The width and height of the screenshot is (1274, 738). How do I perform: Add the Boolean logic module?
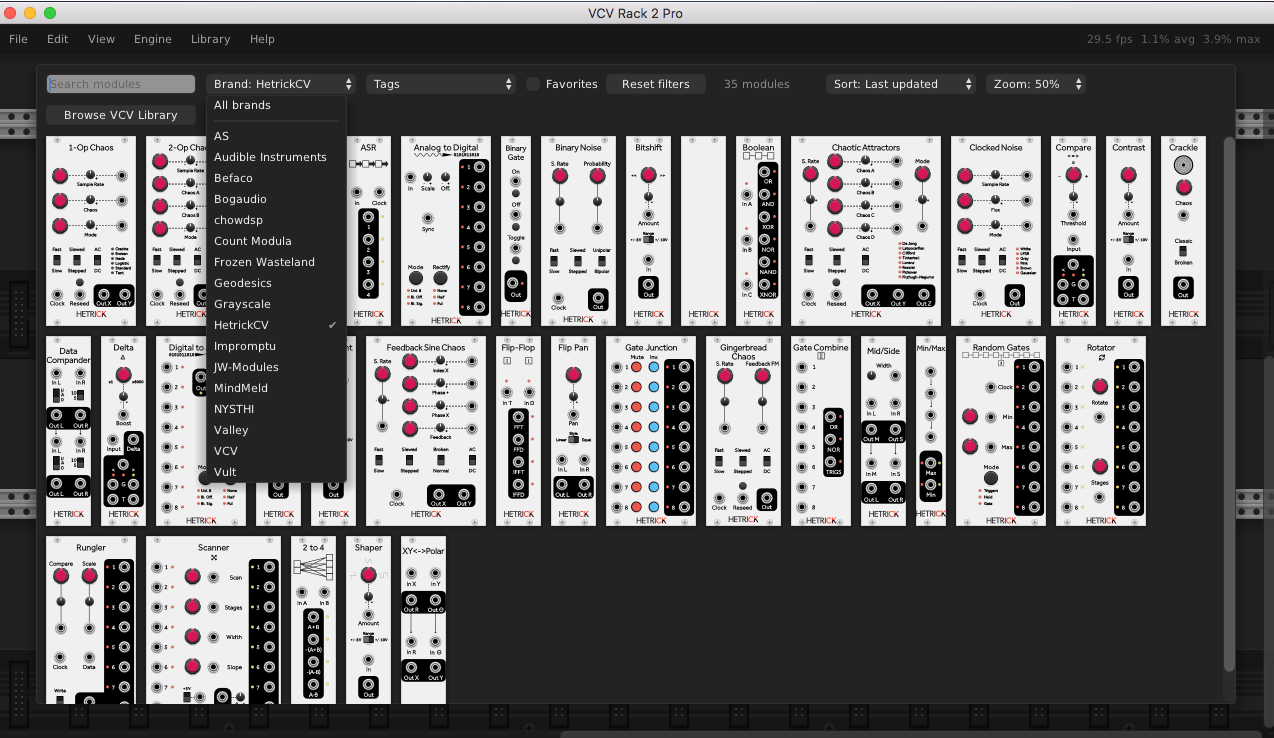758,231
